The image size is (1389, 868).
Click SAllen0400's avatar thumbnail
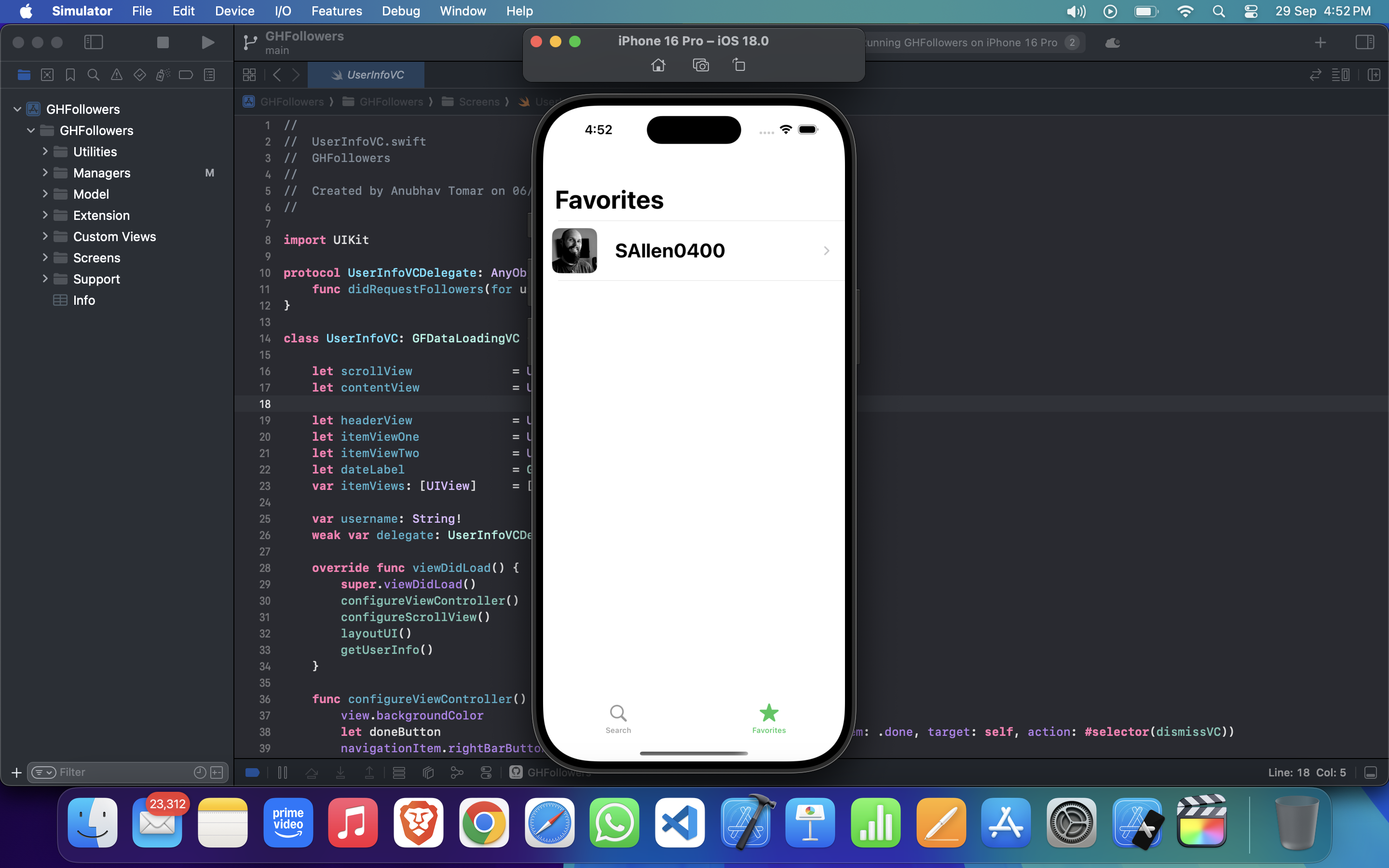574,251
